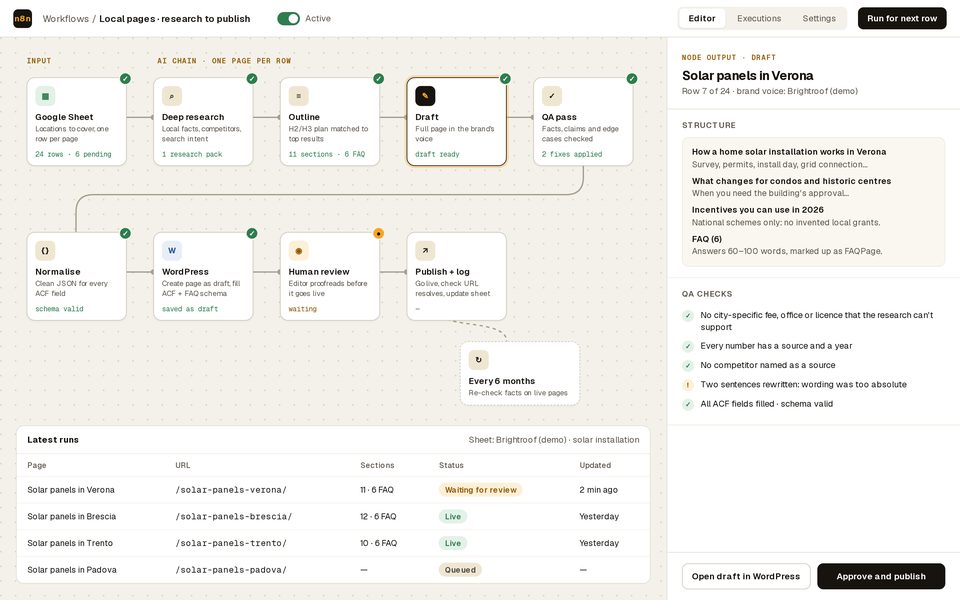
Task: Select the Draft node pencil icon
Action: pos(426,96)
